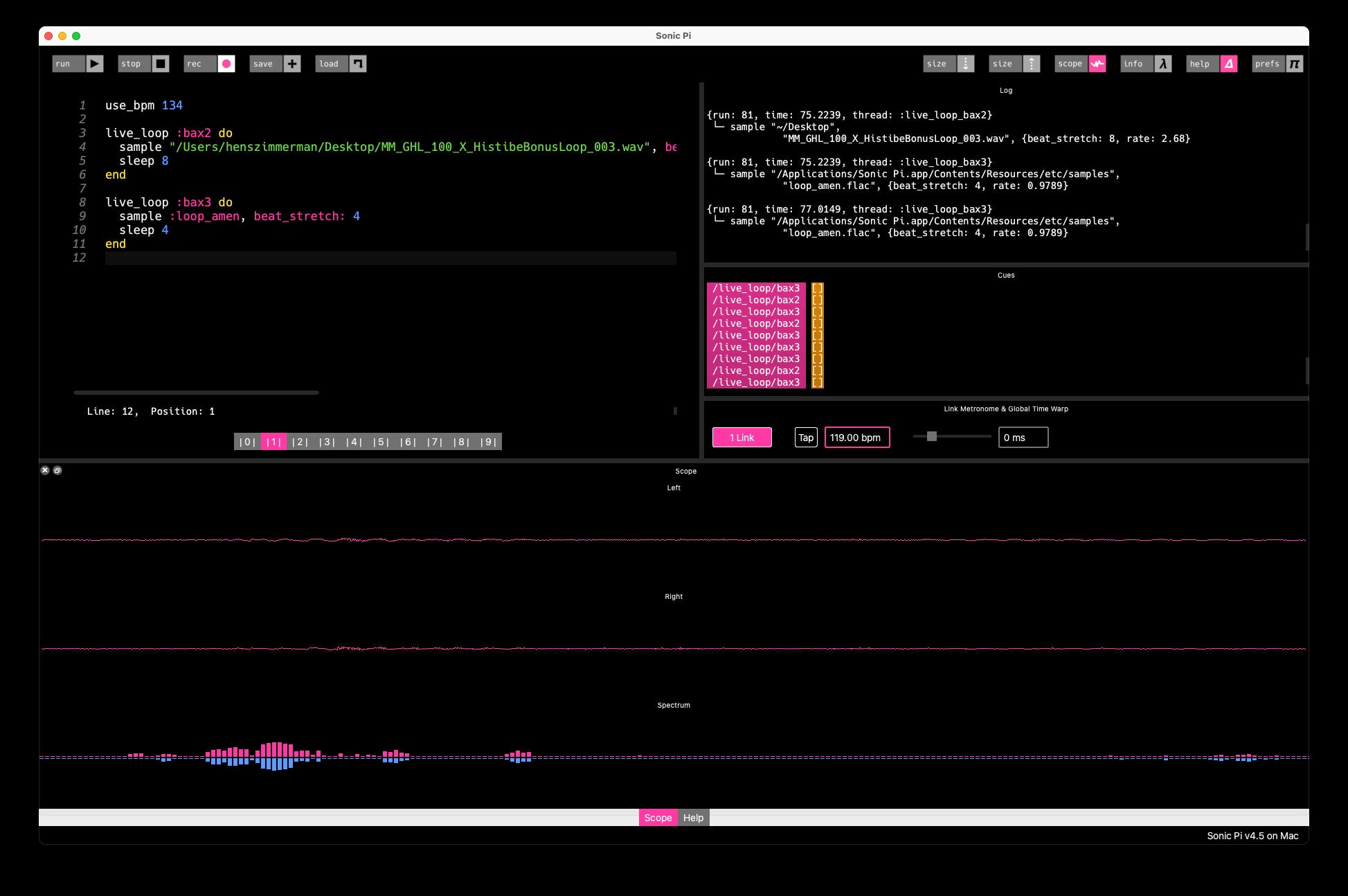Switch to buffer |2|
Screen dimensions: 1348x896
300,442
